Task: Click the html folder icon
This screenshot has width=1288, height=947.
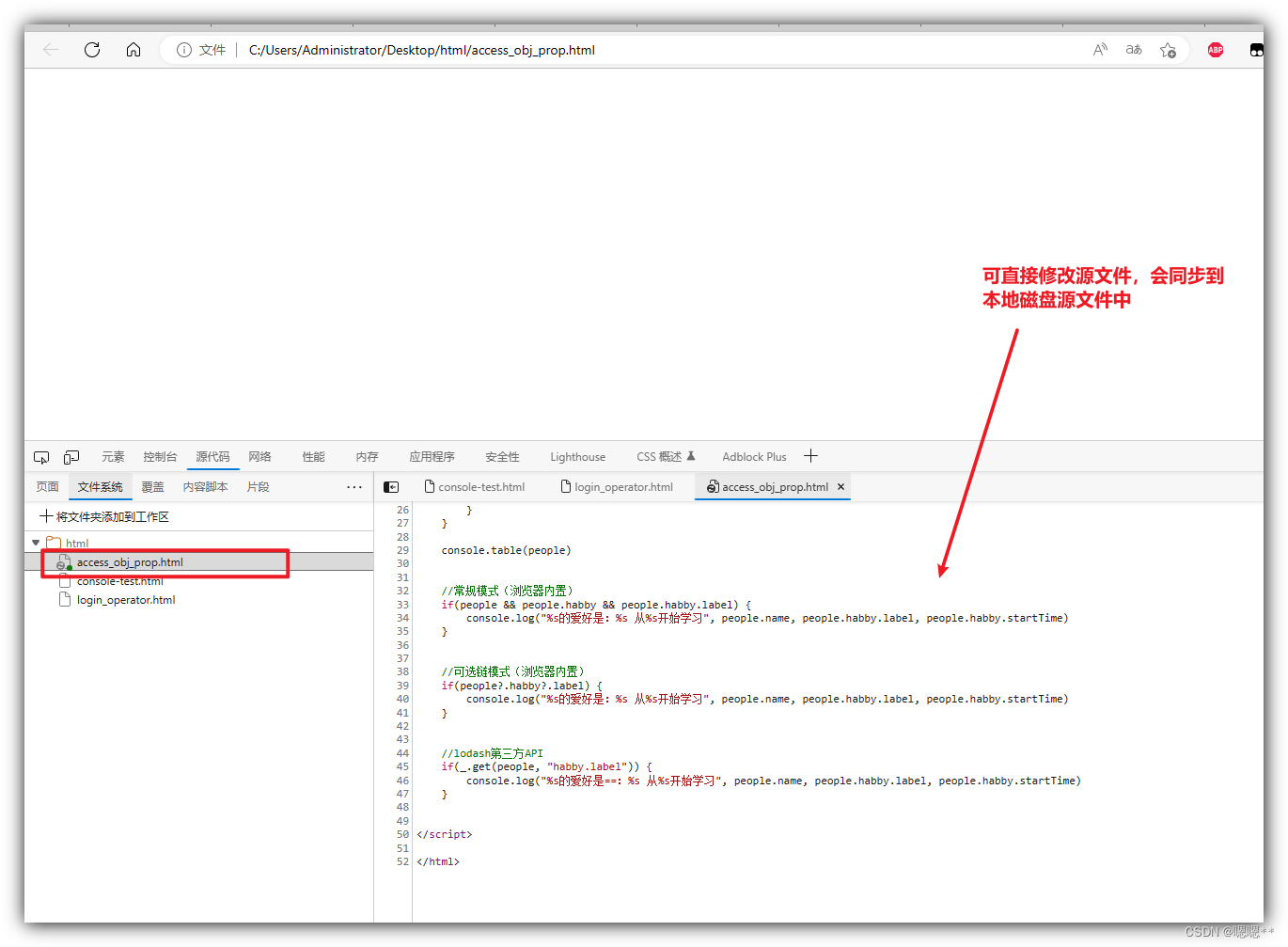Action: tap(54, 543)
